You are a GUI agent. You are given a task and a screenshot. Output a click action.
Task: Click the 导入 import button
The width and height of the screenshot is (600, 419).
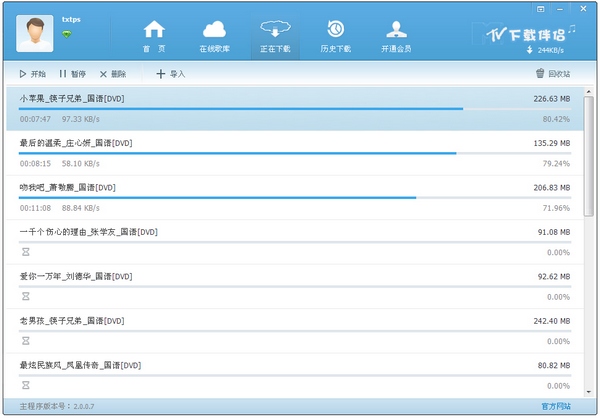tap(171, 74)
